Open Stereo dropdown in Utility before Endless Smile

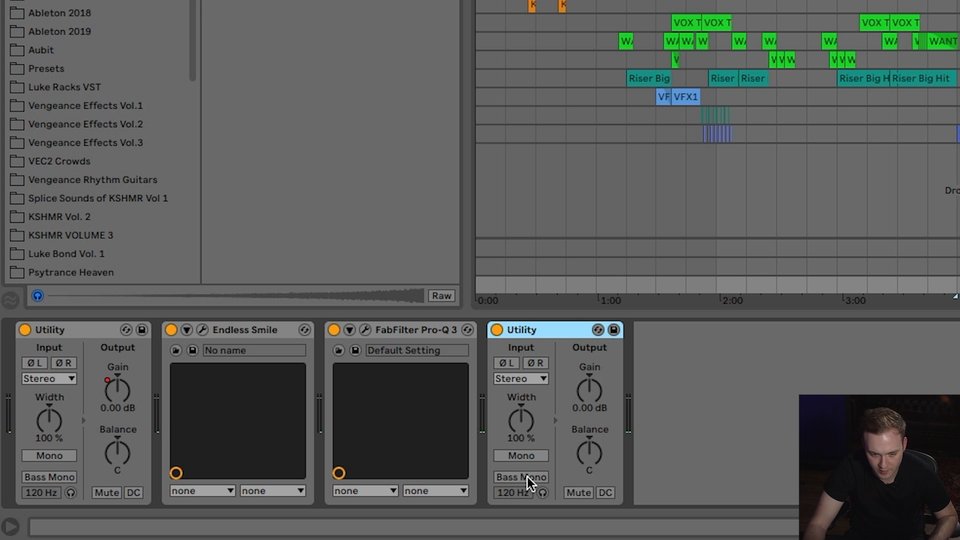(x=49, y=379)
